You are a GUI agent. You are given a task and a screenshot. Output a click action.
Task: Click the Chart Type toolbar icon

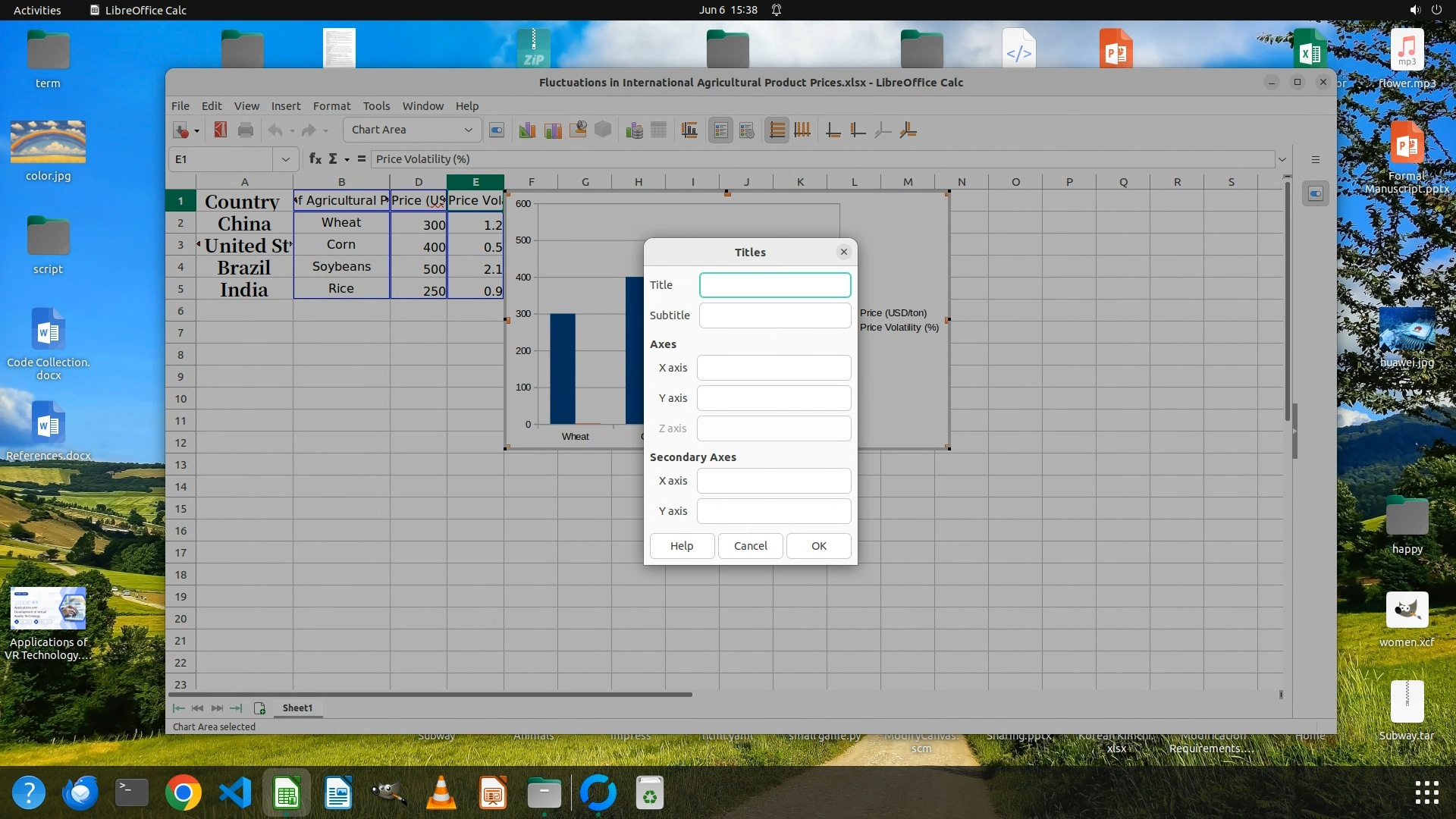tap(527, 130)
